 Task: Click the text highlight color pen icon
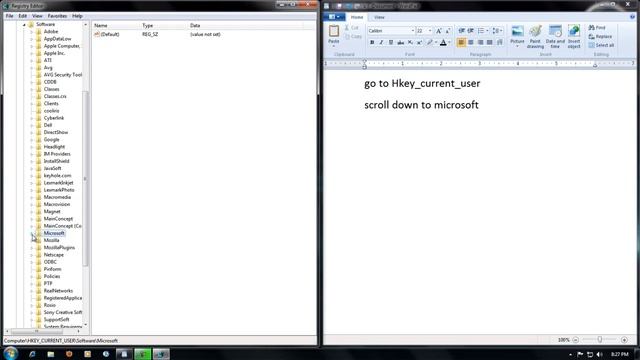click(x=429, y=42)
